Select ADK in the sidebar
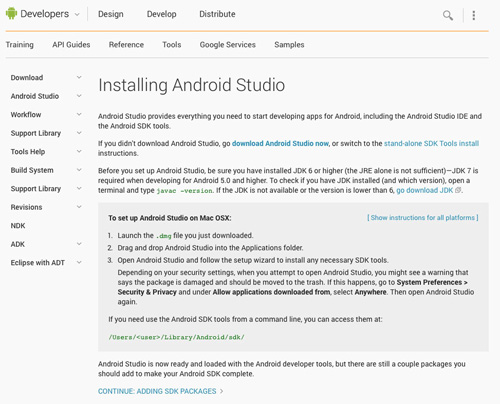This screenshot has width=500, height=404. (18, 244)
